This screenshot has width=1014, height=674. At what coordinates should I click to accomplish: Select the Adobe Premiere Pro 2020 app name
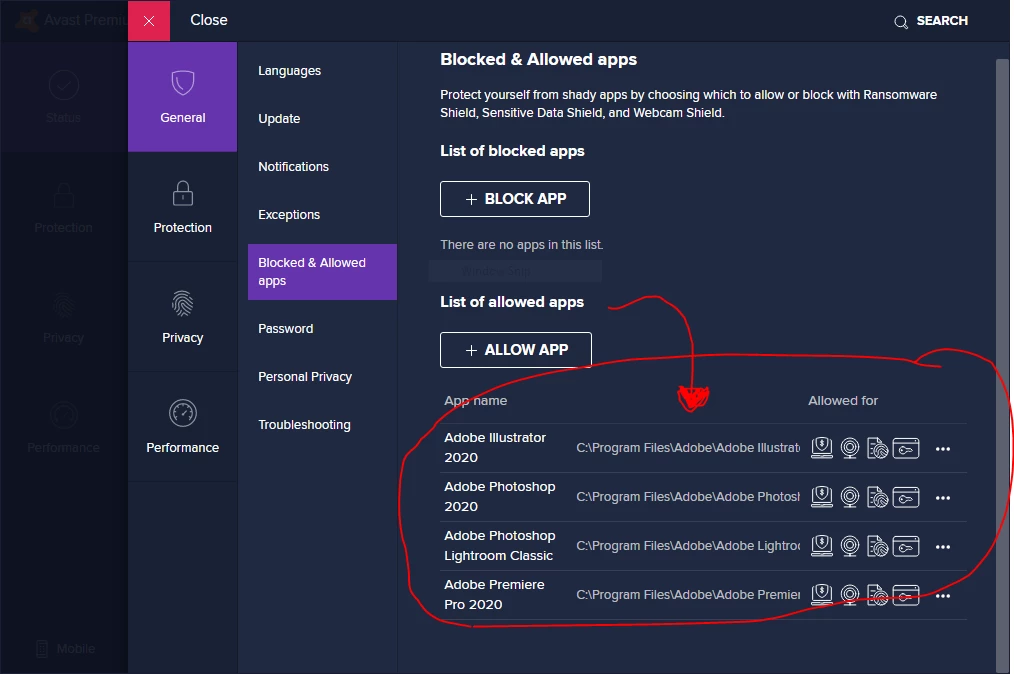pos(495,594)
